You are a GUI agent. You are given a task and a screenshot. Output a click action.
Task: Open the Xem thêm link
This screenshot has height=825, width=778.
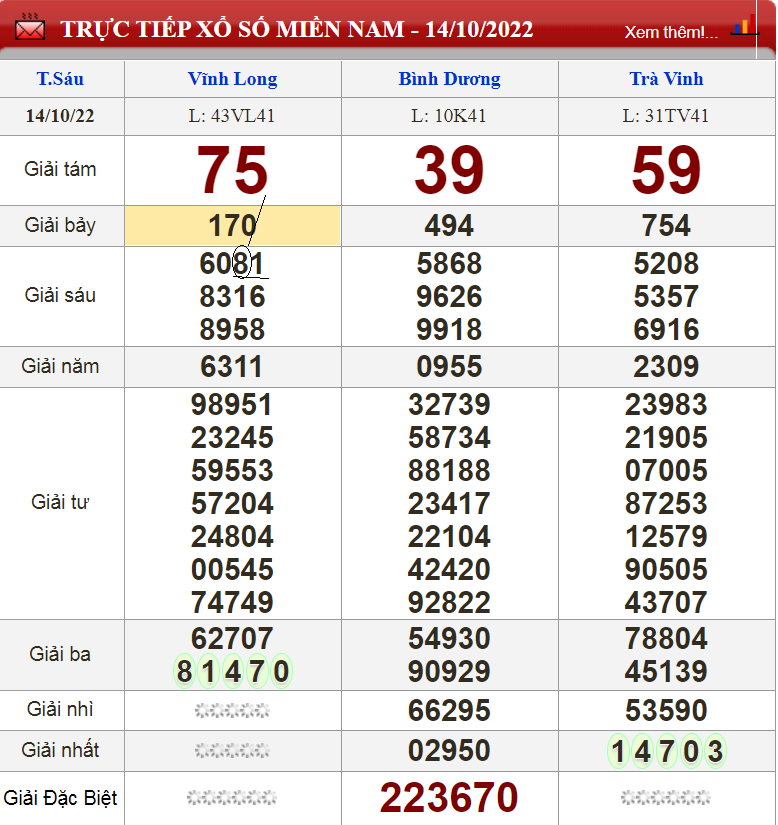[x=671, y=32]
